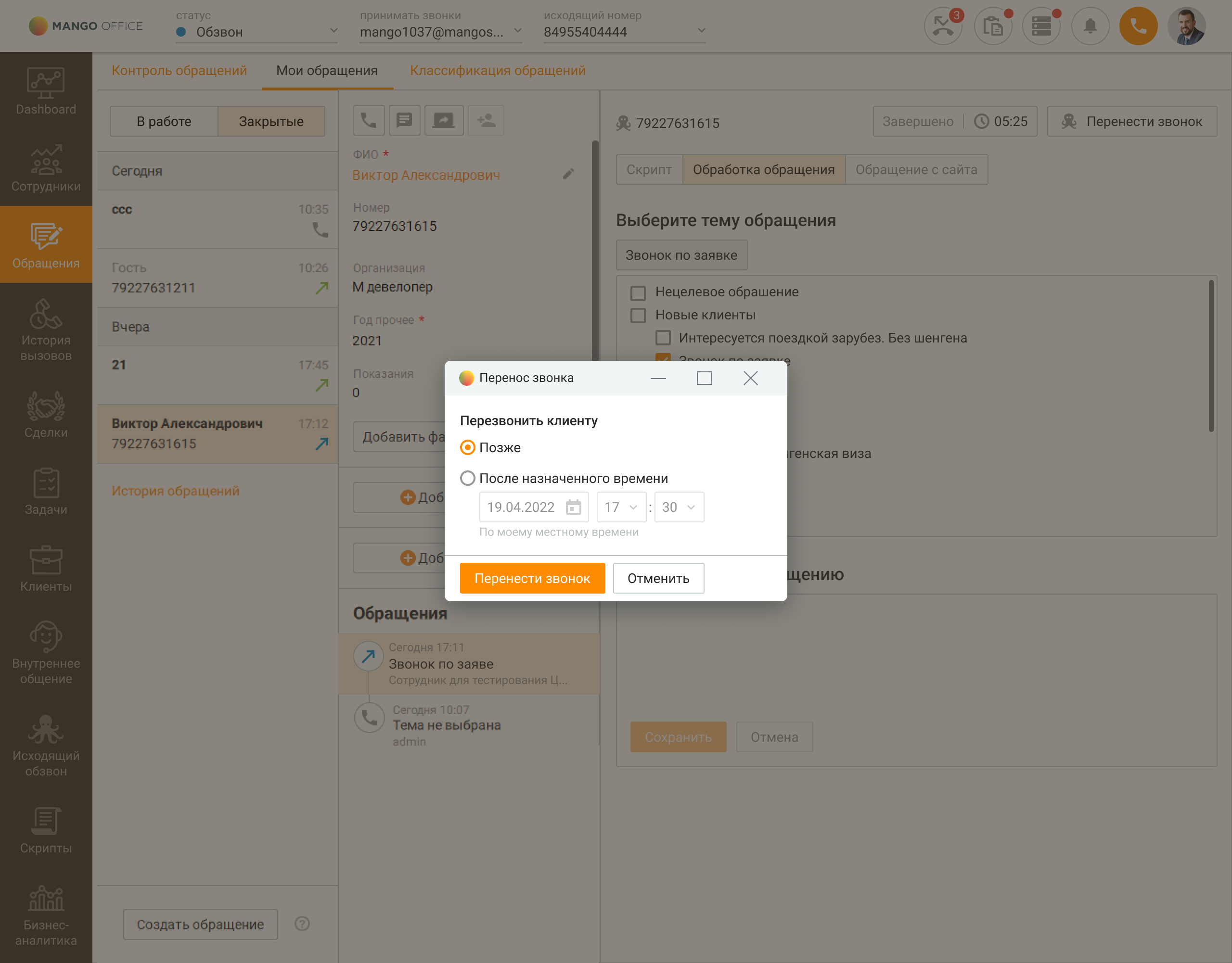Expand the исходящий номер dropdown
This screenshot has width=1232, height=963.
point(625,32)
